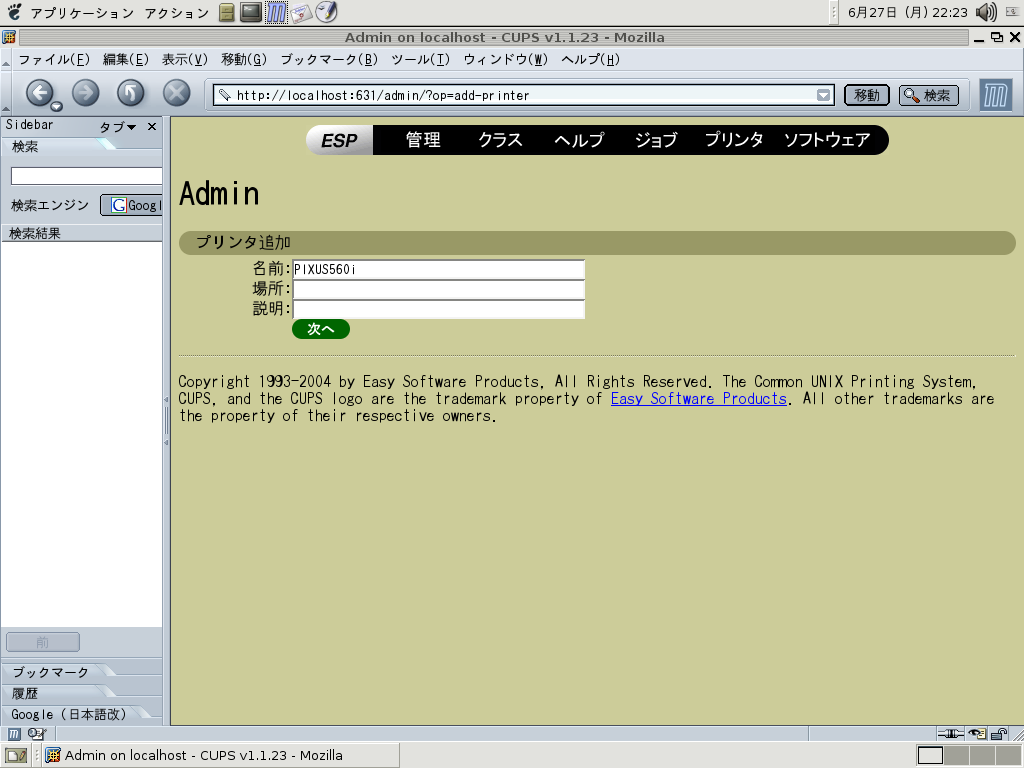Screen dimensions: 1024x768
Task: Stop loading with the X toolbar button
Action: [x=176, y=93]
